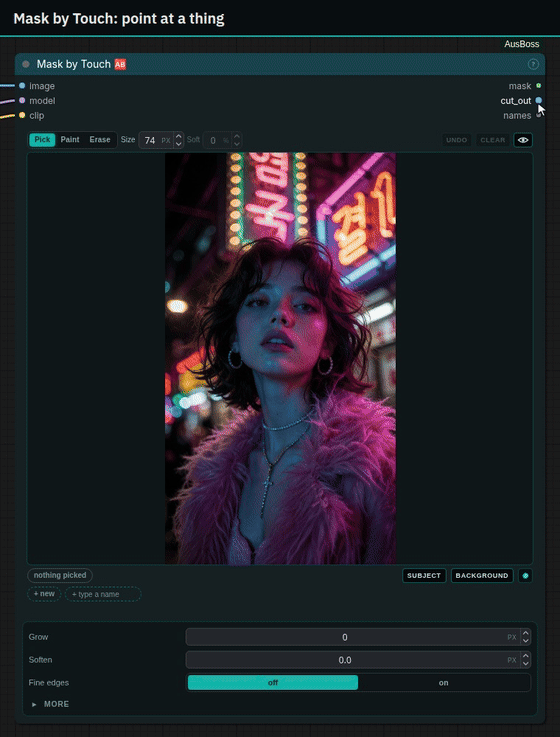Increase brush Size with up arrow
The image size is (560, 737).
tap(178, 136)
